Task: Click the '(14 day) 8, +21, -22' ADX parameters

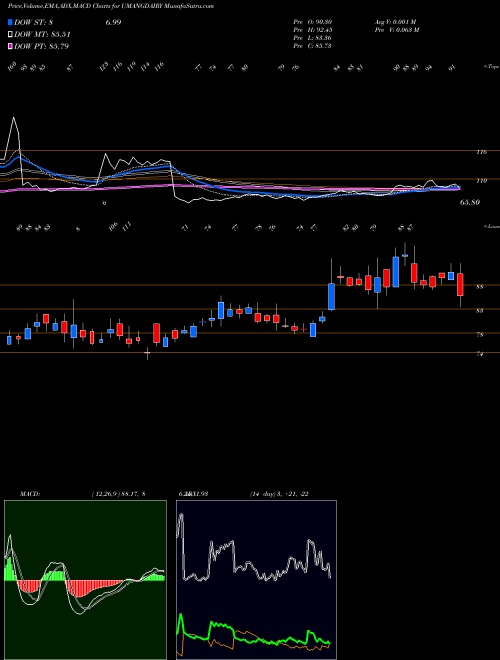Action: (x=279, y=494)
